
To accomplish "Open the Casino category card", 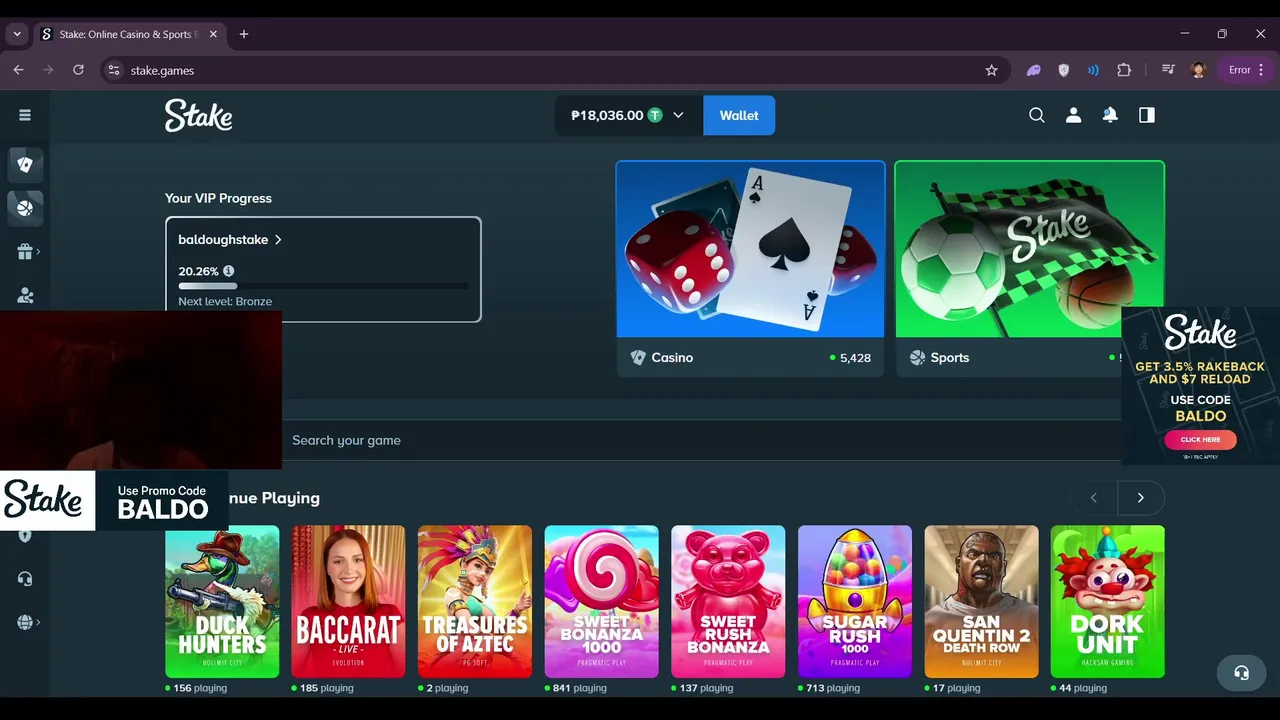I will point(751,269).
